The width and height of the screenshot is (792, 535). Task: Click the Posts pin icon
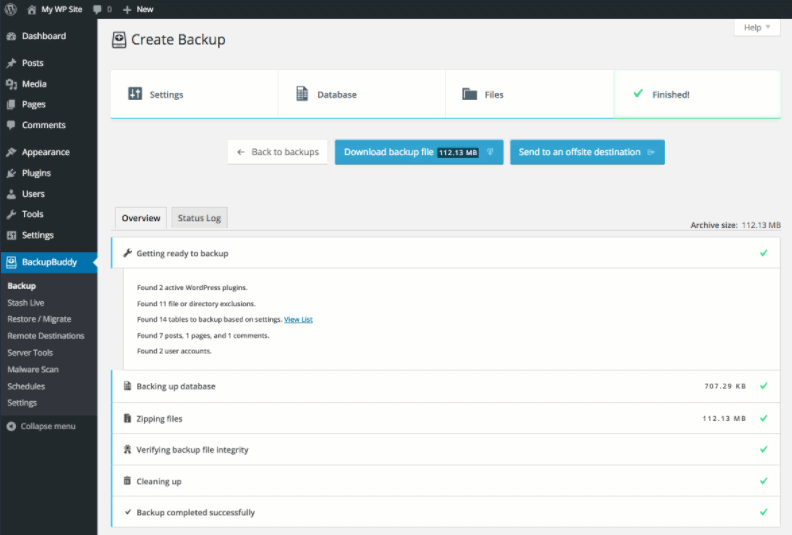[x=11, y=63]
